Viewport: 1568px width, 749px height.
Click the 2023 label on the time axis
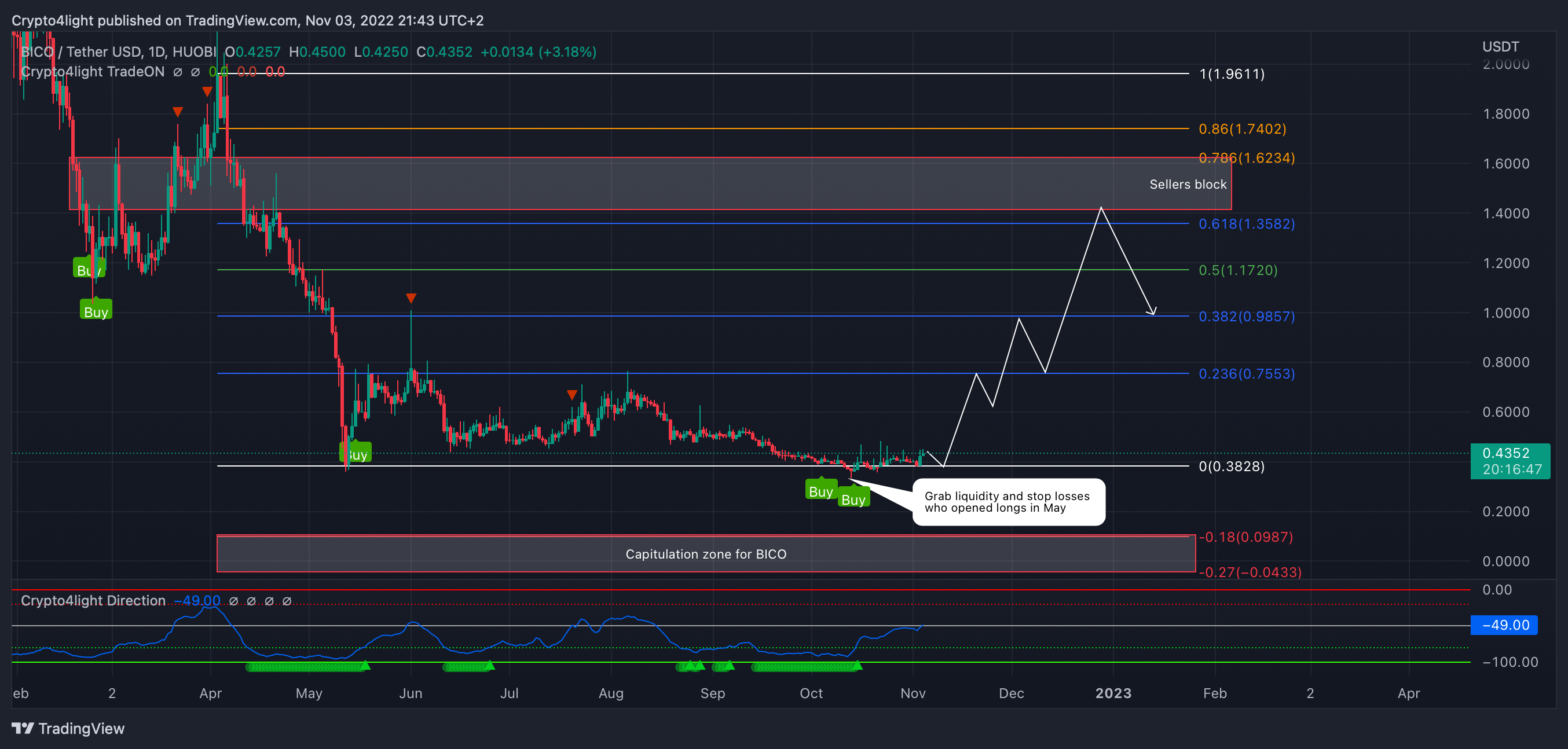(1113, 693)
